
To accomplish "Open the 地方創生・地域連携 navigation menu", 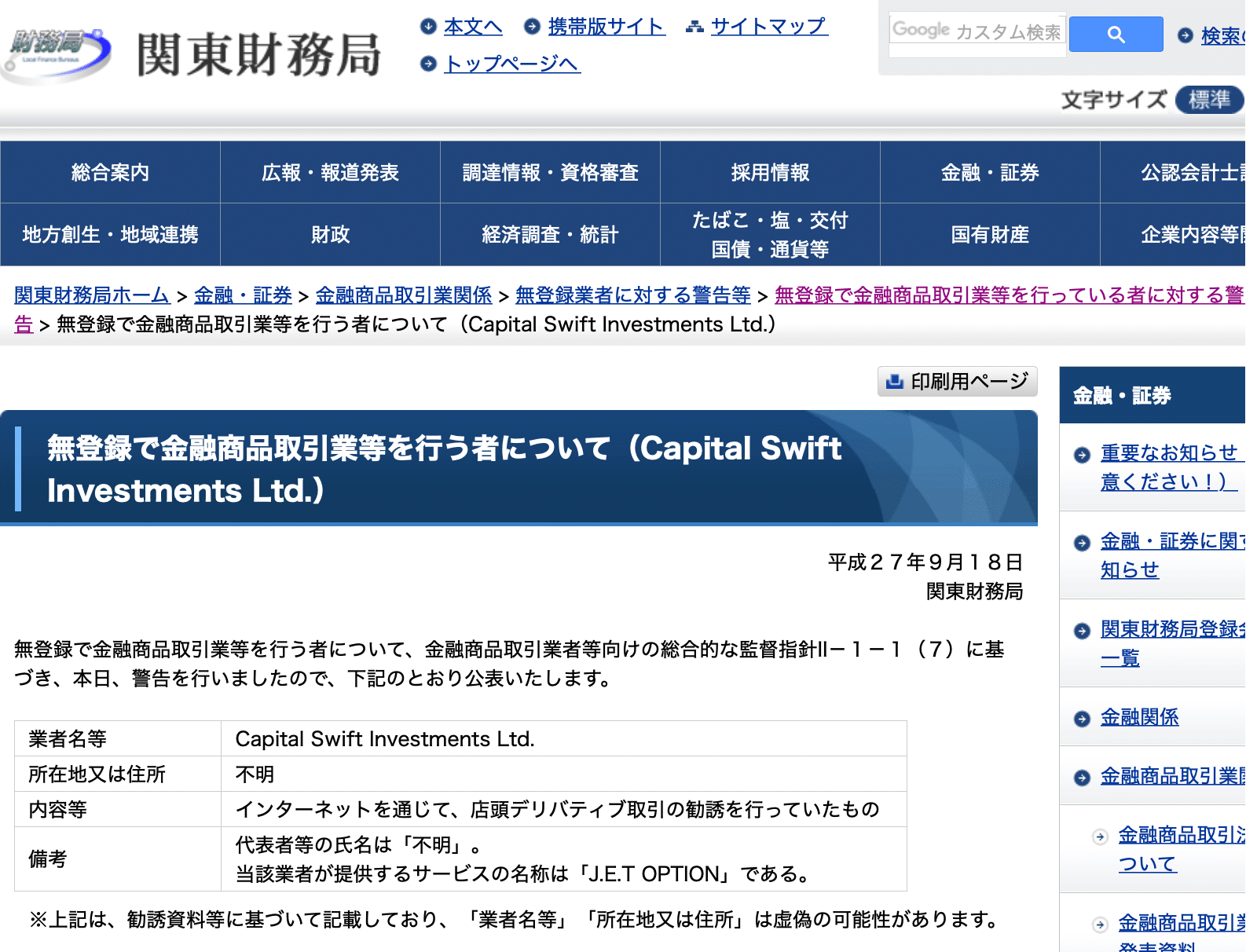I will 110,234.
